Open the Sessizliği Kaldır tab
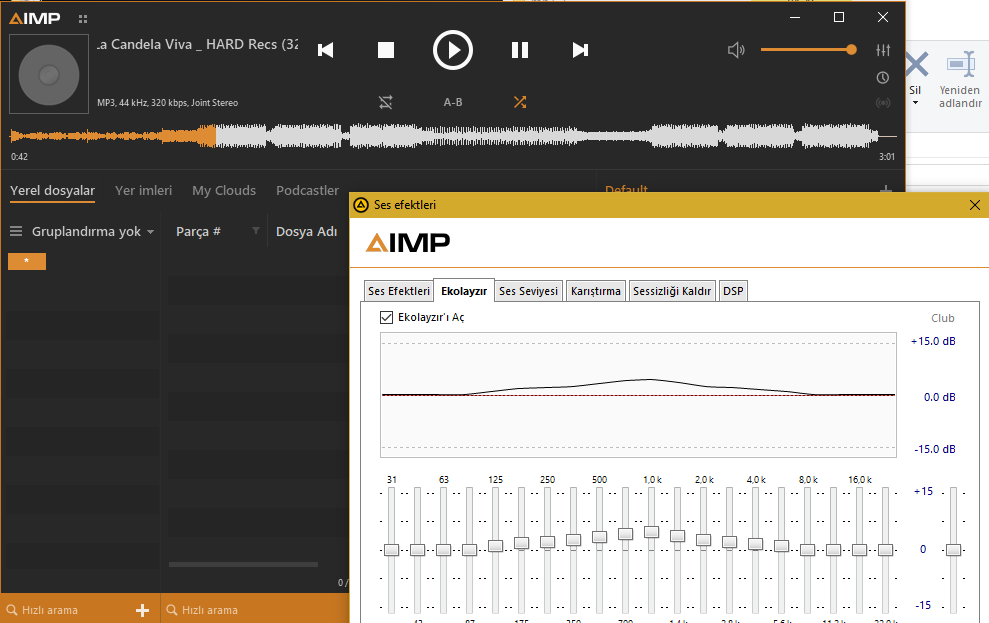 (x=672, y=291)
